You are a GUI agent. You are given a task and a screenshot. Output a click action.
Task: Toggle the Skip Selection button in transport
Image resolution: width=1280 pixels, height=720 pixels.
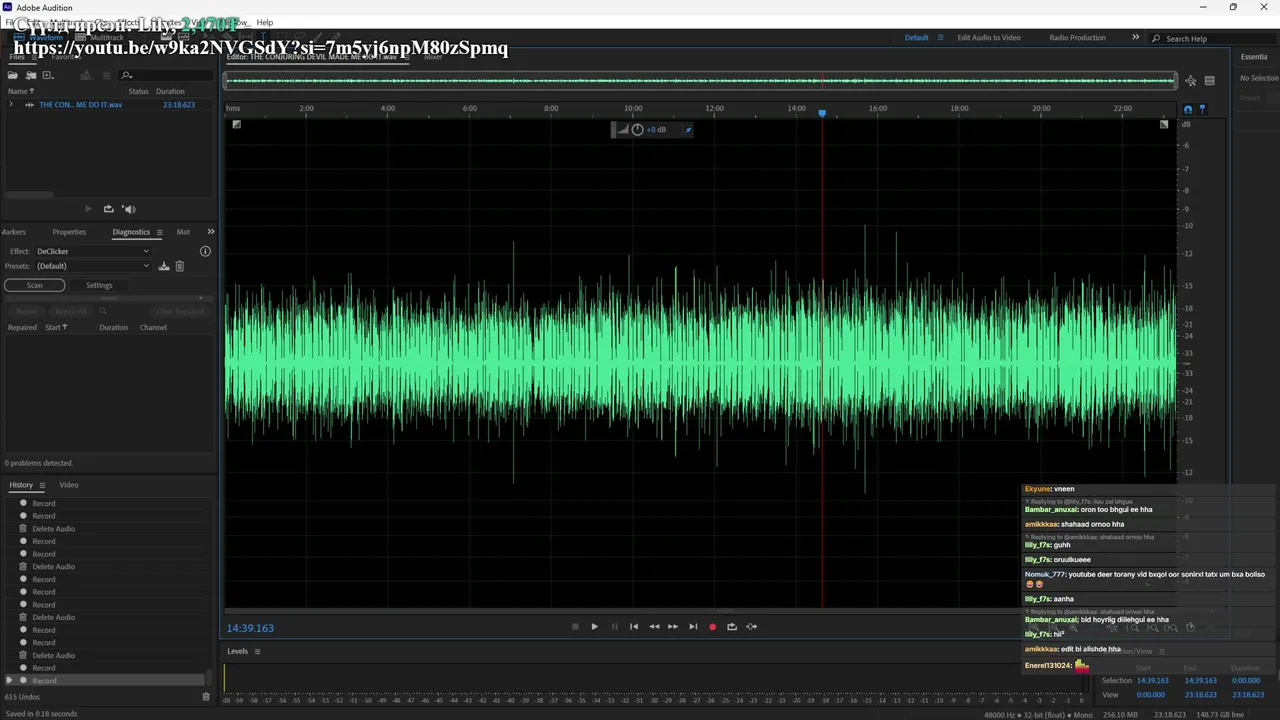tap(752, 627)
